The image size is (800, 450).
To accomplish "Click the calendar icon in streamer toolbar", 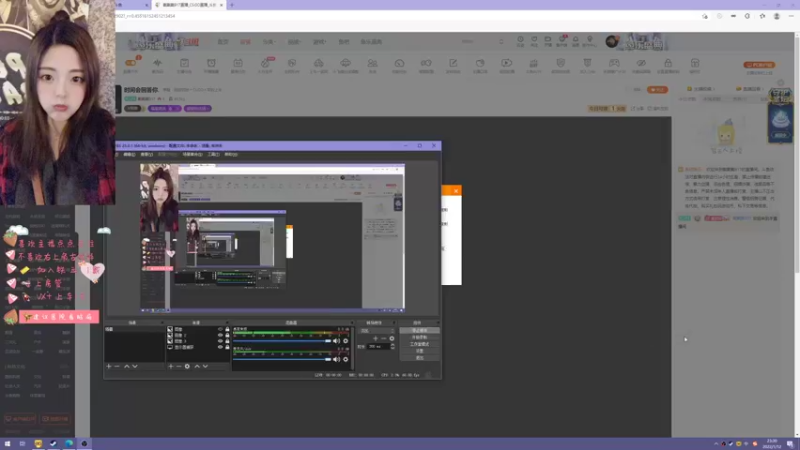I will (x=238, y=63).
